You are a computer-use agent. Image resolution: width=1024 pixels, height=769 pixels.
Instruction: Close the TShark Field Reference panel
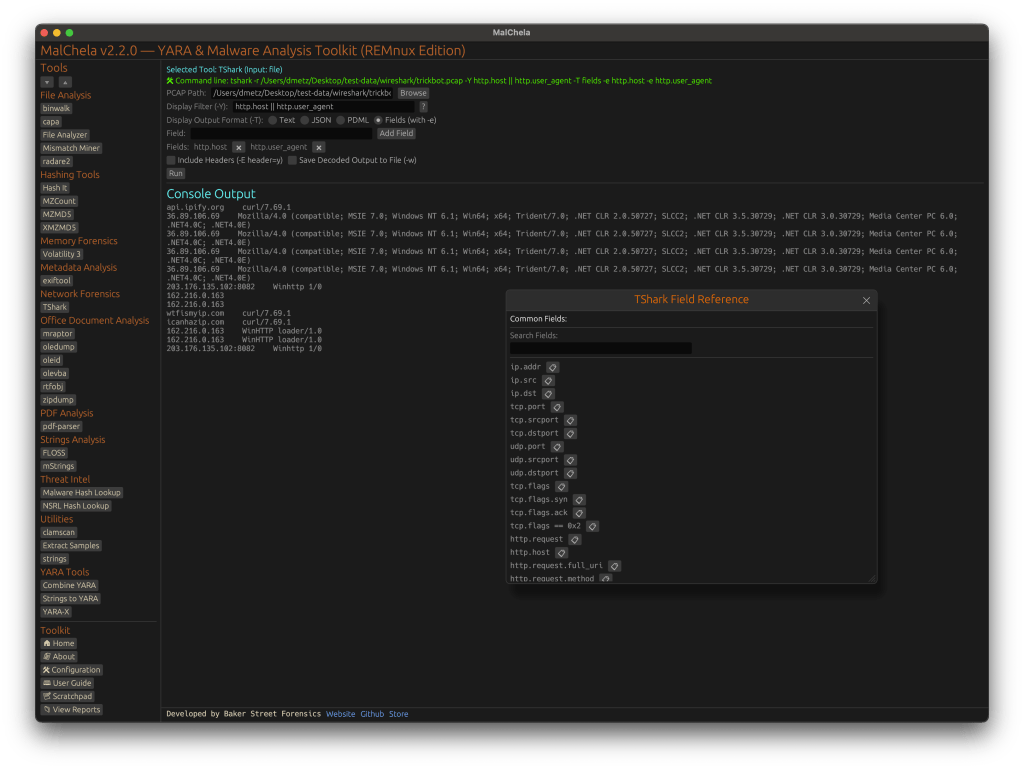[x=866, y=300]
